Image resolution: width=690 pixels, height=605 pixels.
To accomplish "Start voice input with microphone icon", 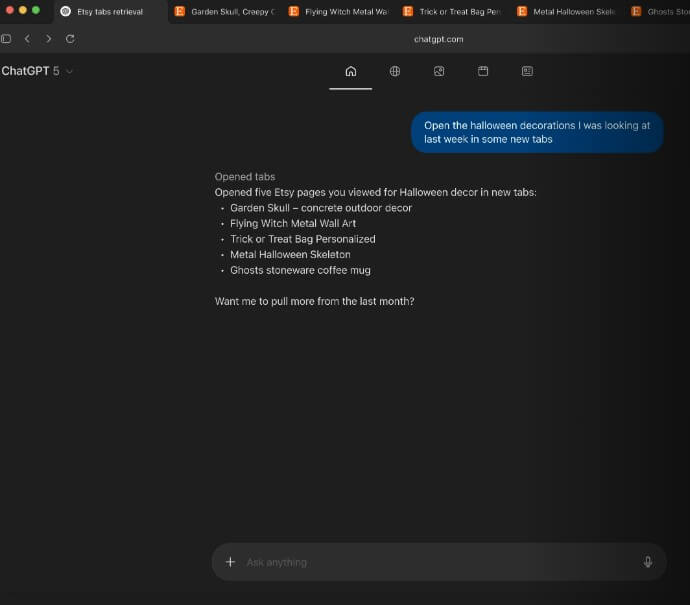I will (x=647, y=562).
